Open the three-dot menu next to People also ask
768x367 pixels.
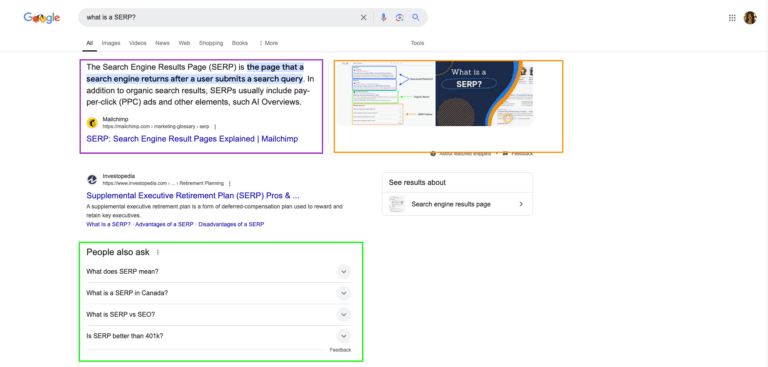[x=157, y=252]
